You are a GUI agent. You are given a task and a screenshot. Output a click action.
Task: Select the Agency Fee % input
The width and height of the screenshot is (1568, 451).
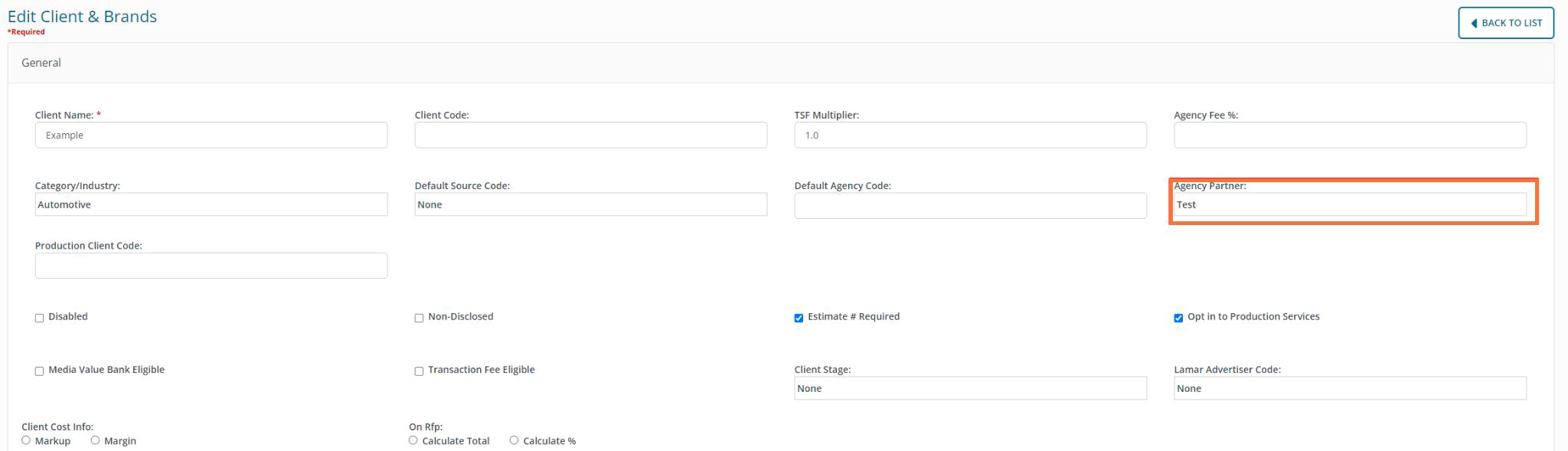[x=1349, y=136]
